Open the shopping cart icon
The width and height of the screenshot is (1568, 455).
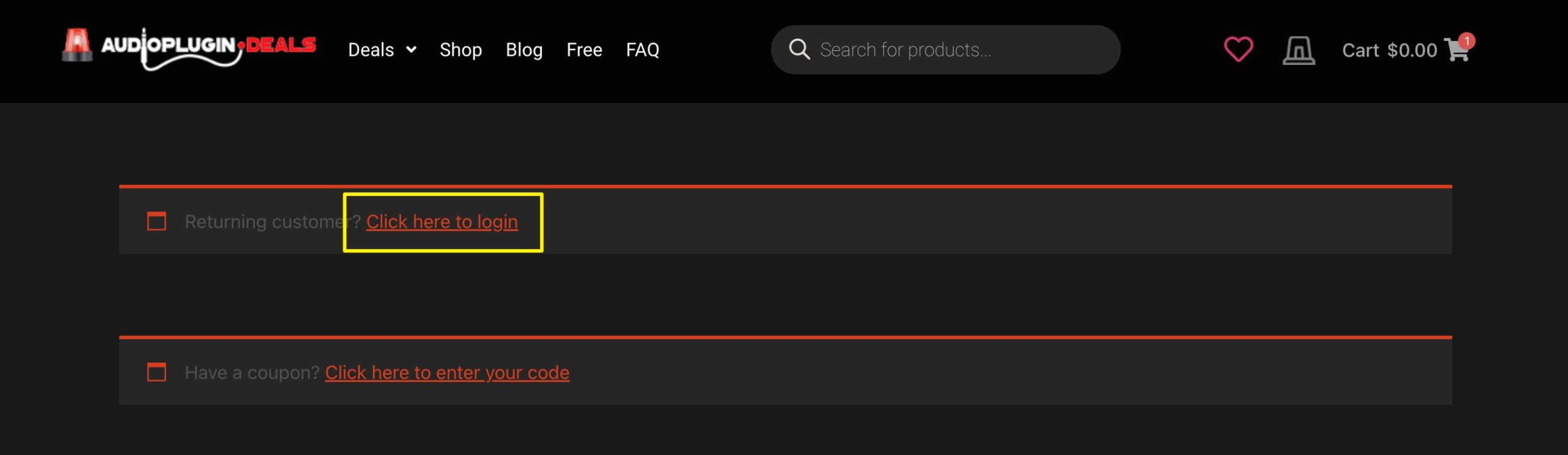click(x=1456, y=51)
